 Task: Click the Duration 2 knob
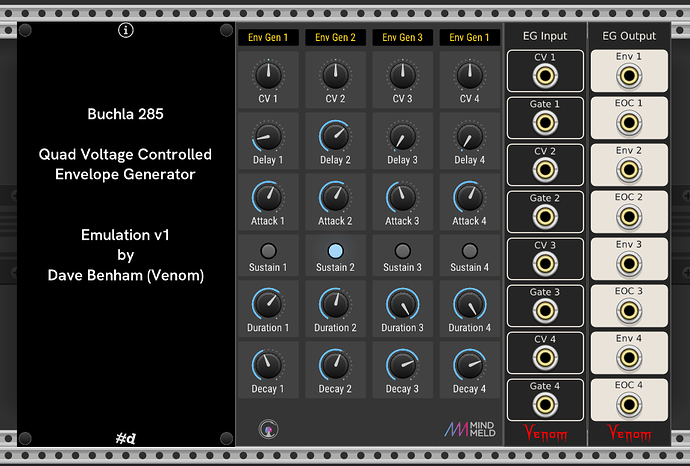tap(336, 304)
